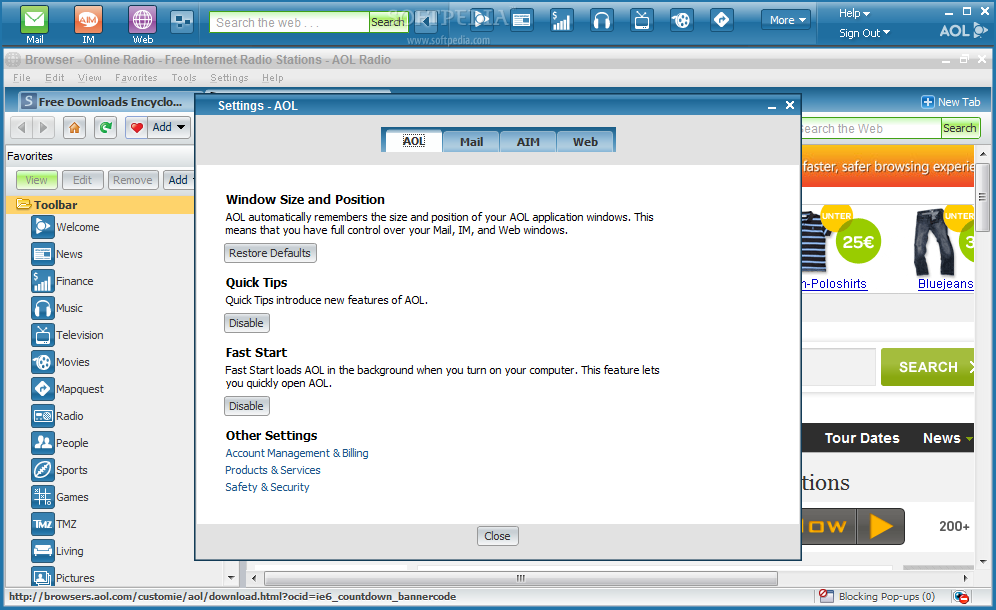
Task: Open the Tools menu
Action: click(x=184, y=78)
